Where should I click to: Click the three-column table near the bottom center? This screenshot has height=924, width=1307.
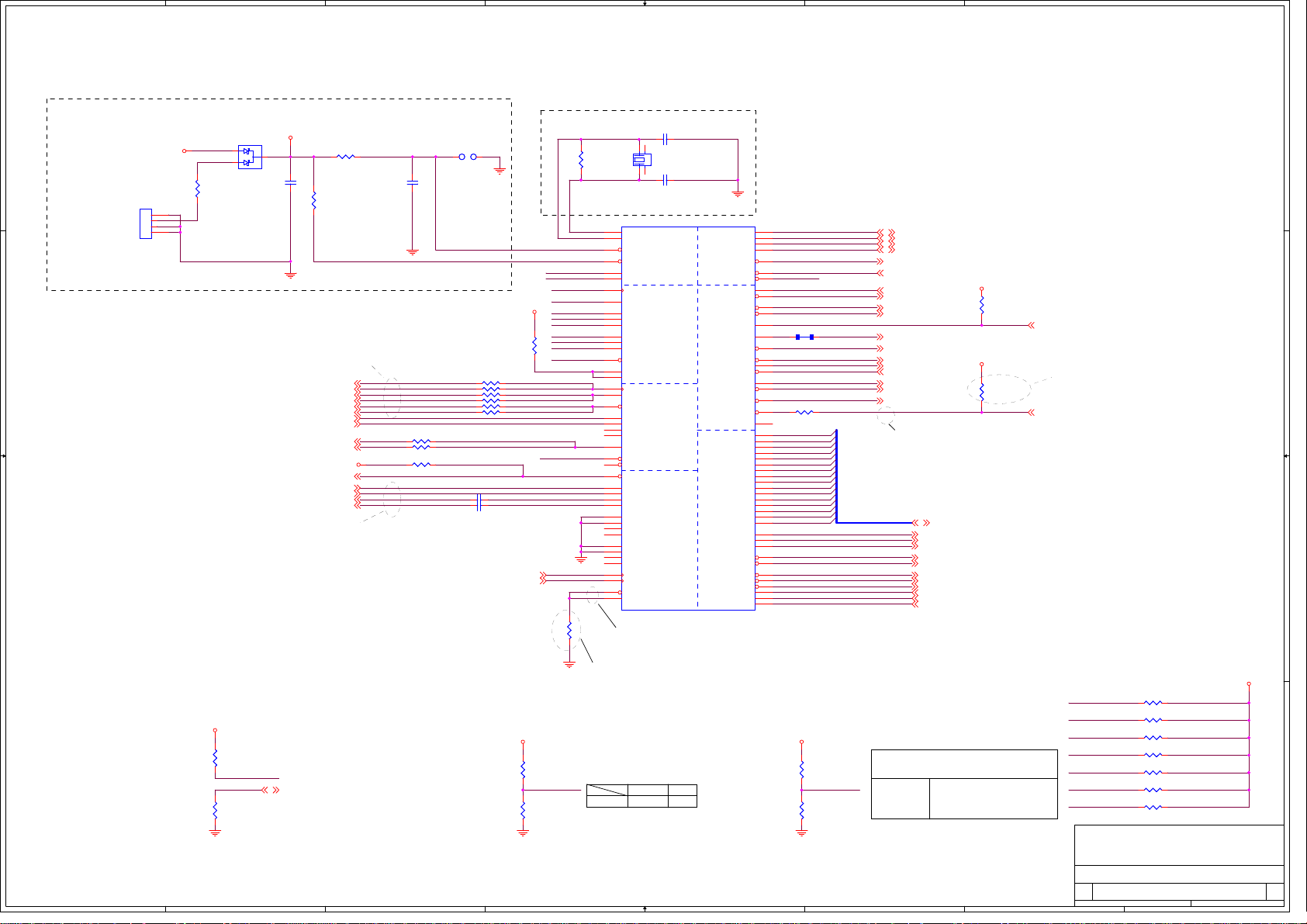pos(641,796)
